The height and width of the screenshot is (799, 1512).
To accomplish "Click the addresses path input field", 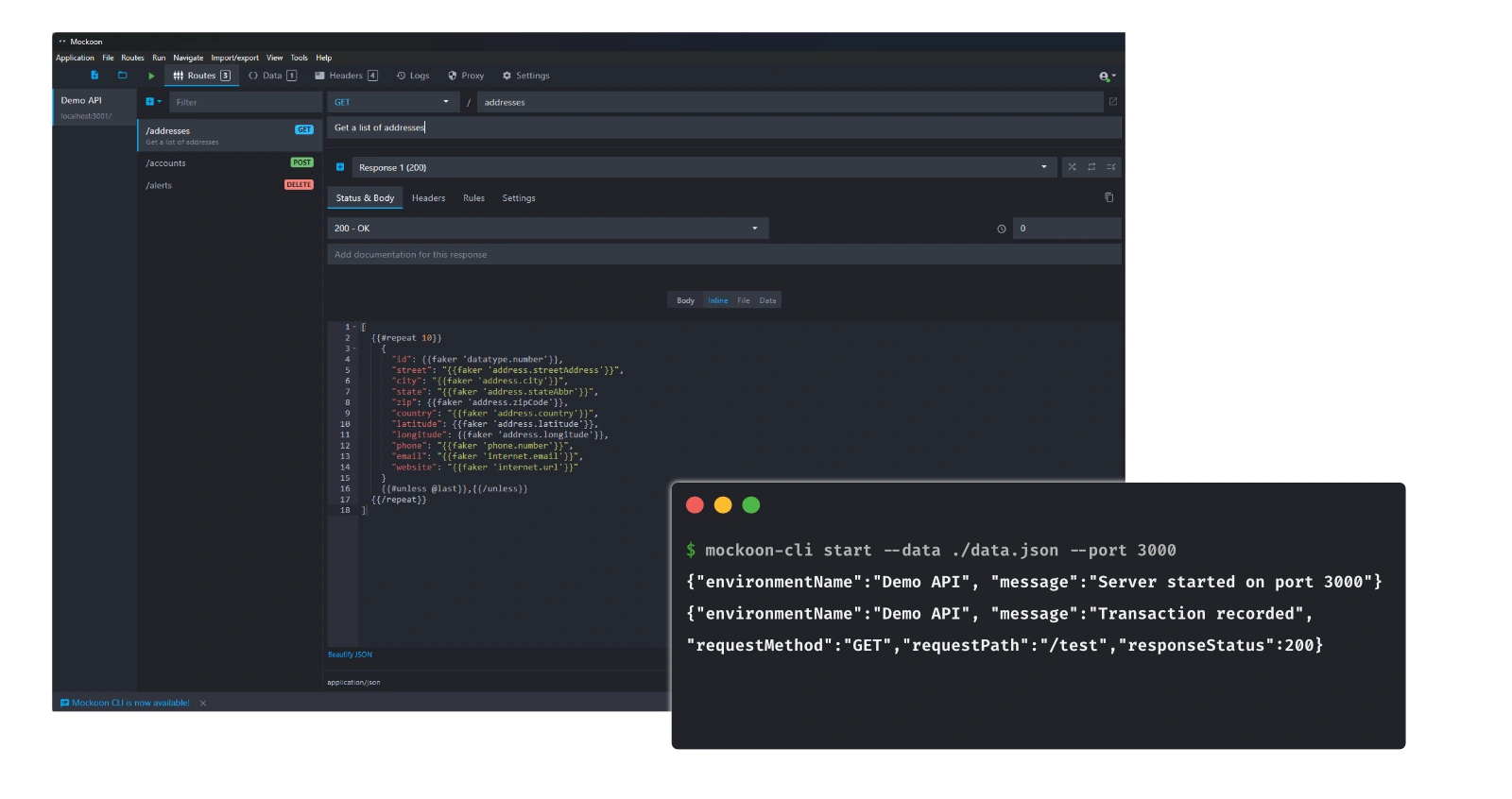I will point(790,102).
